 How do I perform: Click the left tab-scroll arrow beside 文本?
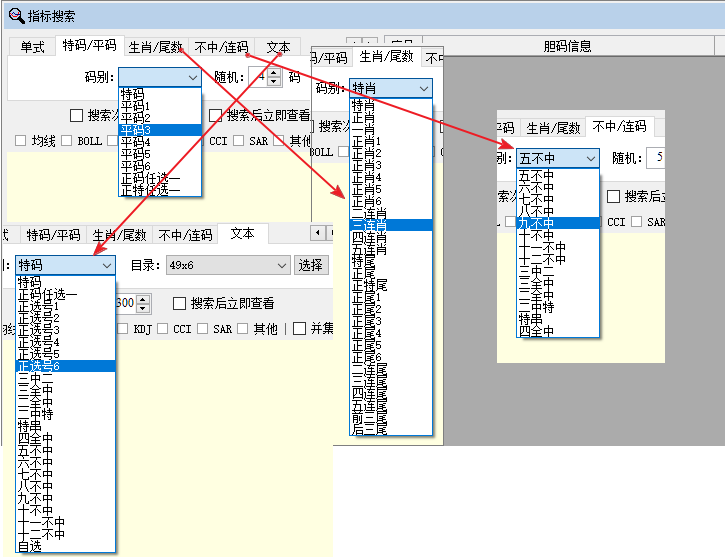318,233
